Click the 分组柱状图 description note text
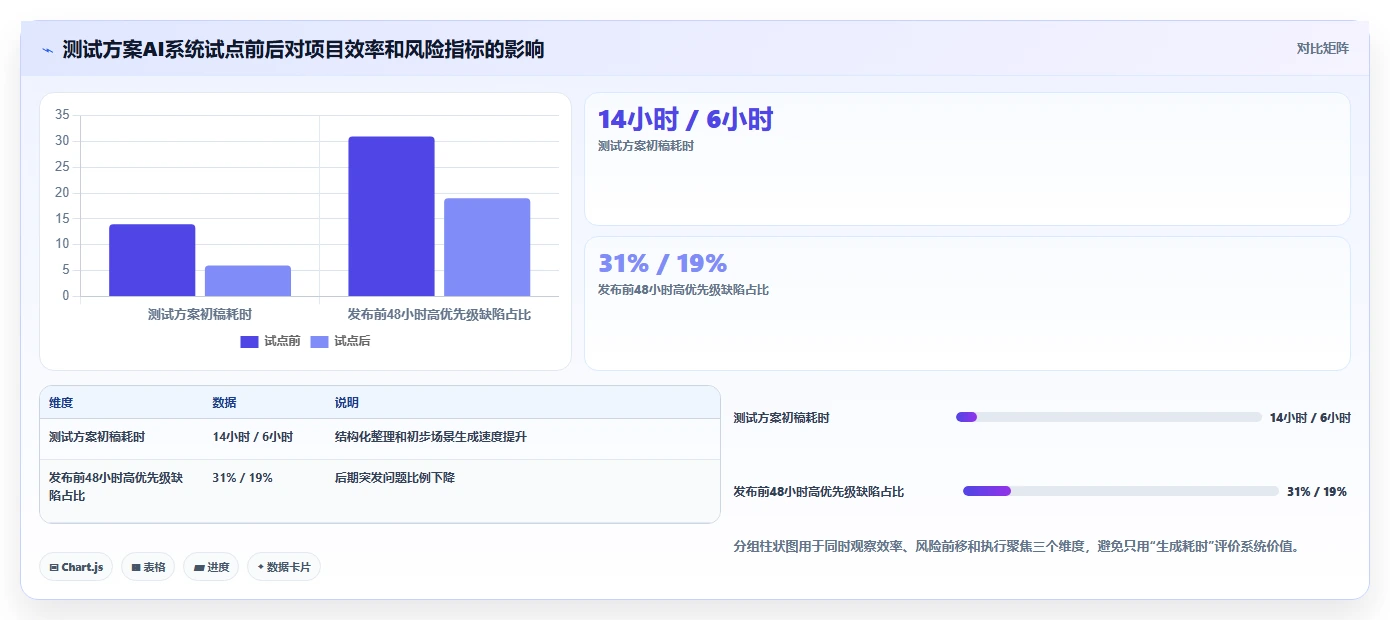 tap(1016, 547)
